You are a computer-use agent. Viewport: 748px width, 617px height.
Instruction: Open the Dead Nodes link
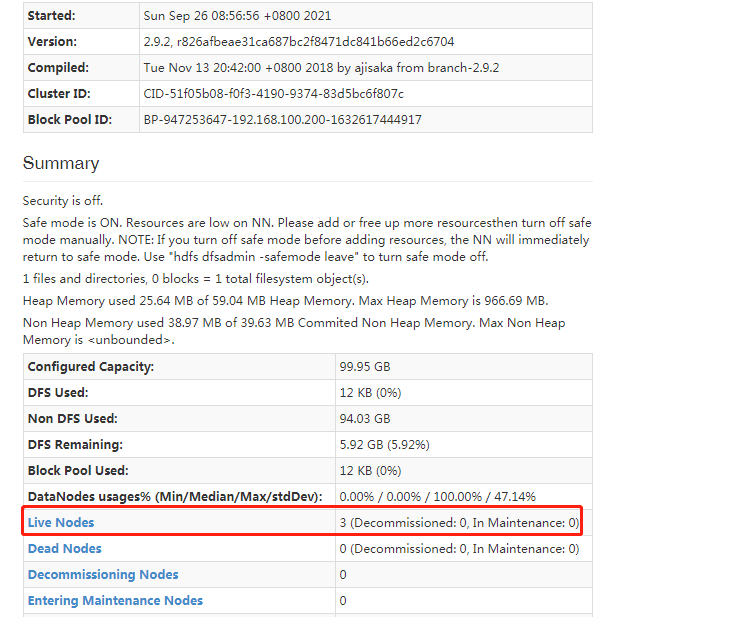(x=64, y=548)
